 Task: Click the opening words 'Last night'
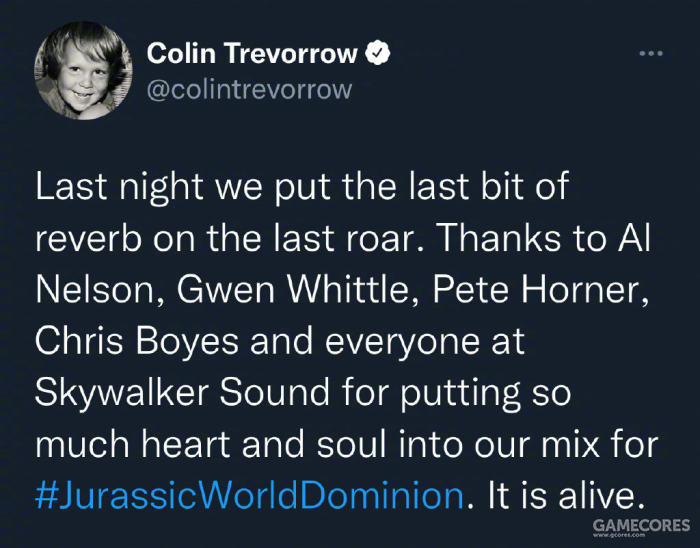click(x=119, y=186)
